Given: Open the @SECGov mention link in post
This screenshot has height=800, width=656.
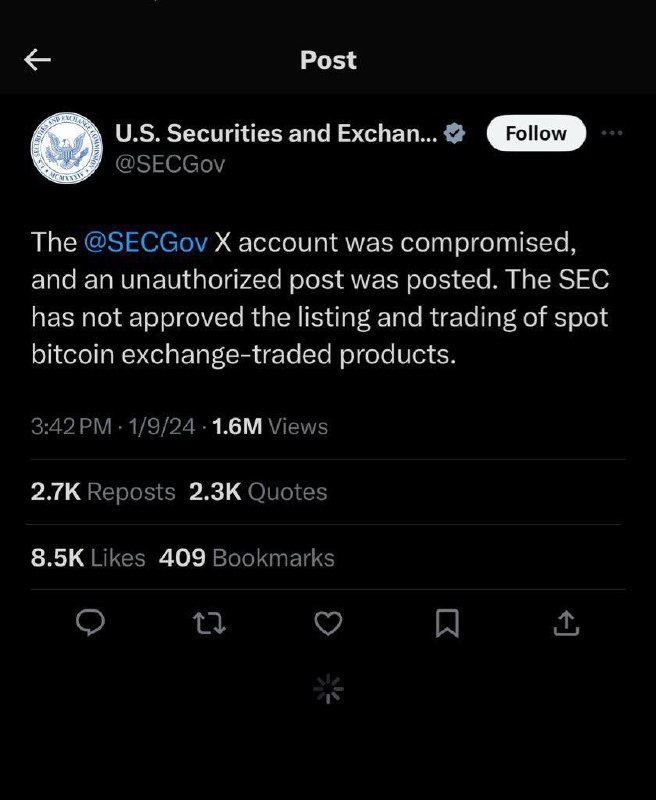Looking at the screenshot, I should click(x=145, y=242).
